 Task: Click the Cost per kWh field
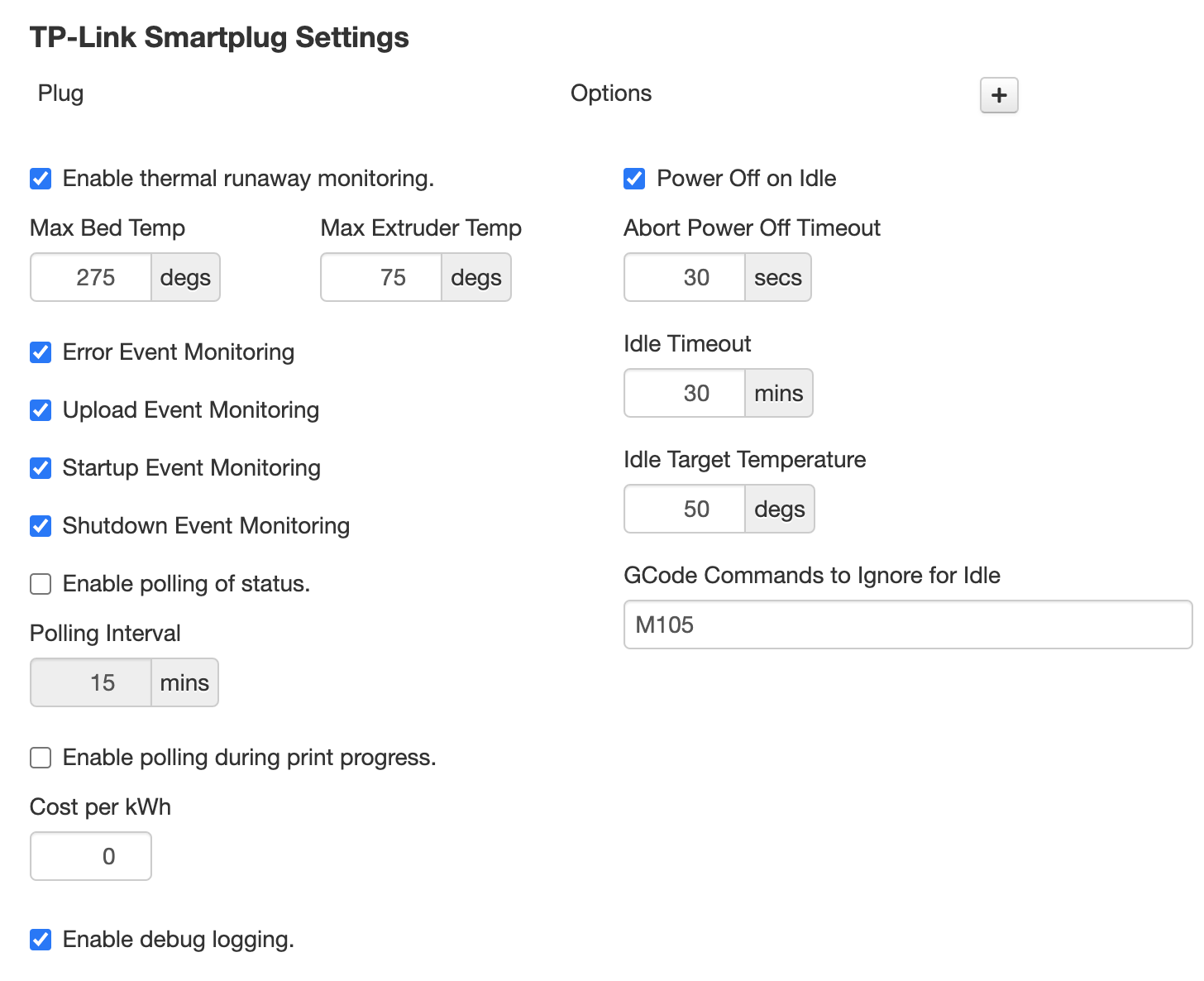(90, 856)
